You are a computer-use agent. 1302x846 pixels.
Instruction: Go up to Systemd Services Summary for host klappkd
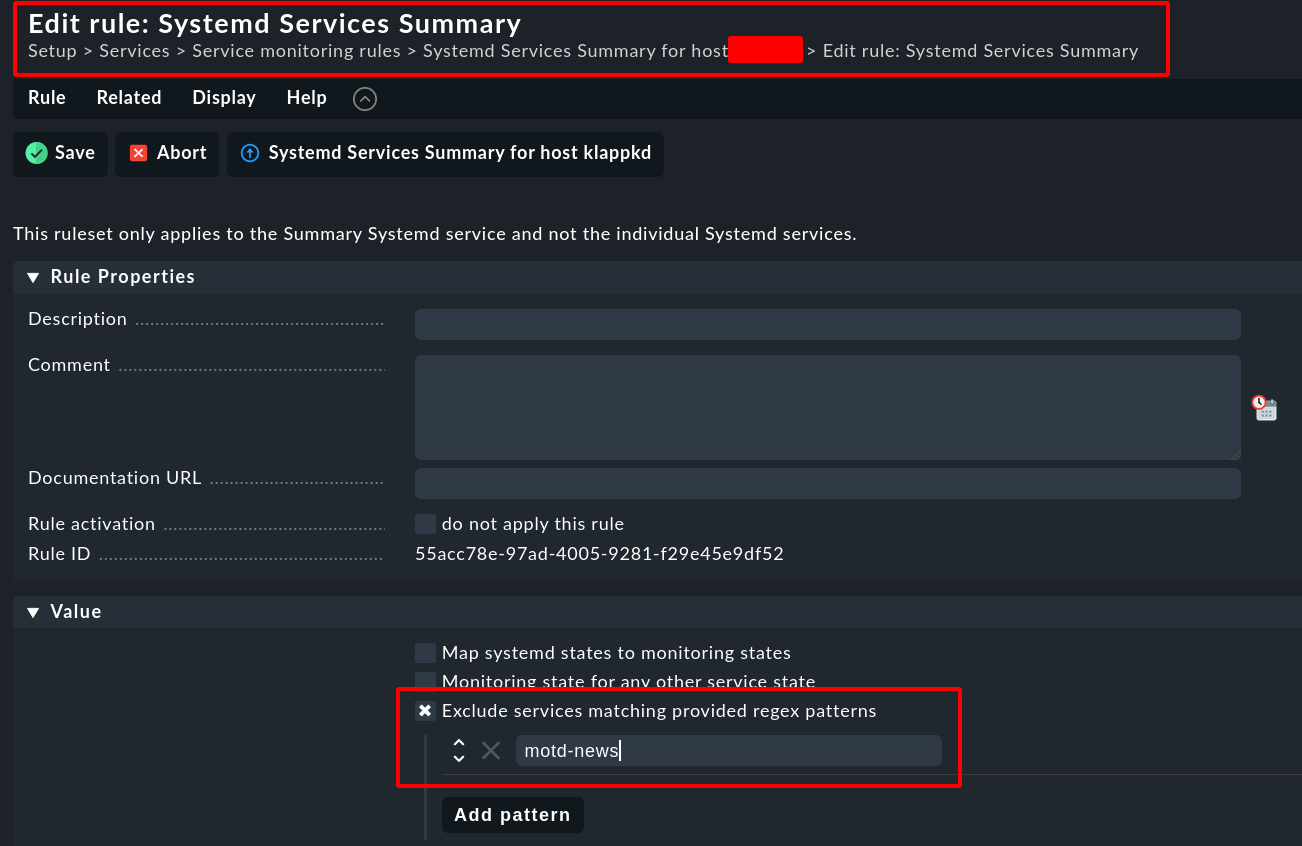click(x=445, y=153)
